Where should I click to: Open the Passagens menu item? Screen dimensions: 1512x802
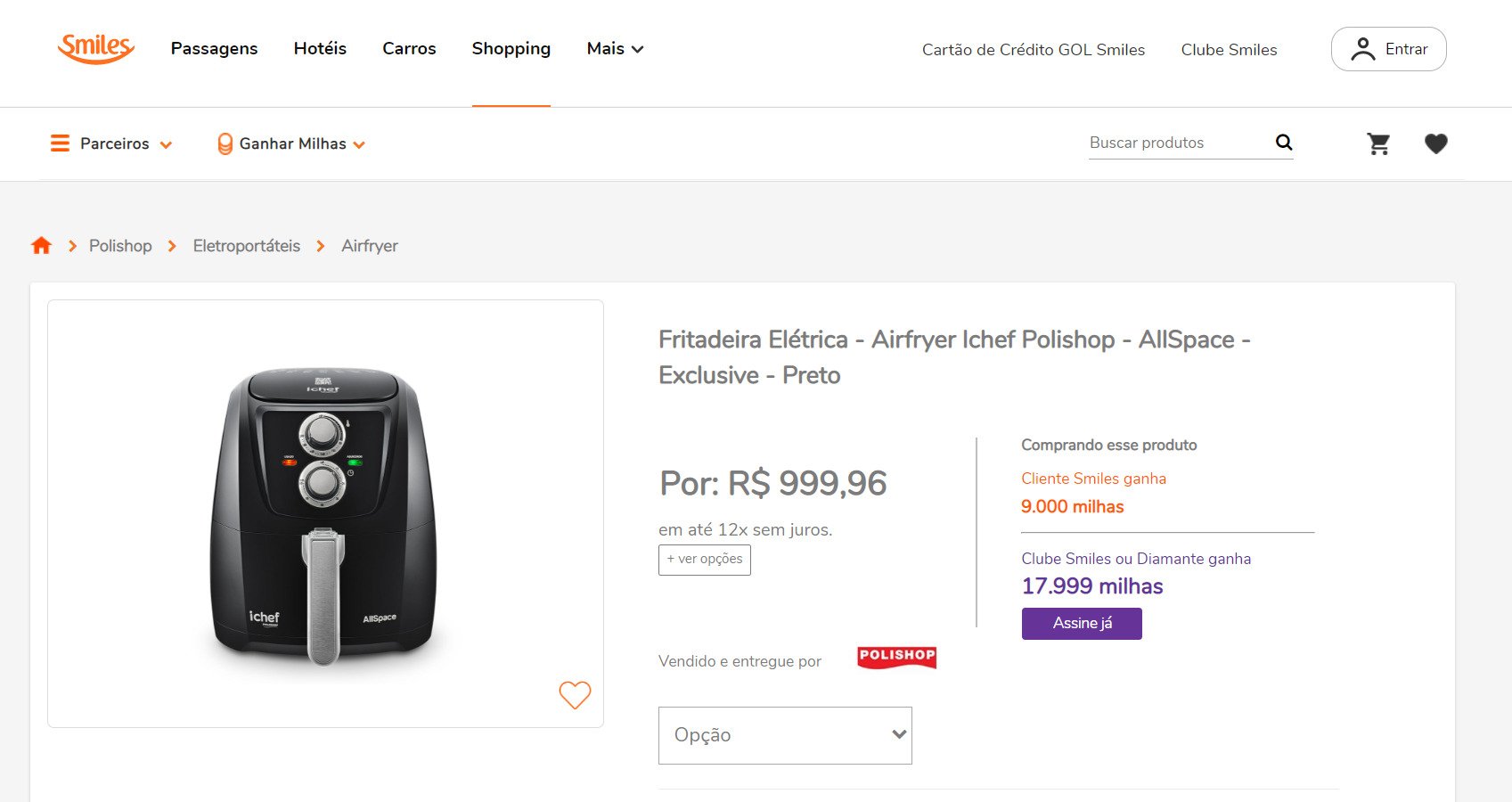pyautogui.click(x=214, y=49)
